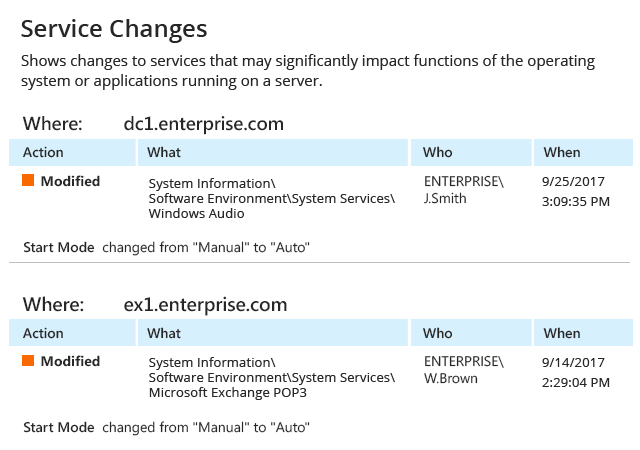The height and width of the screenshot is (450, 640).
Task: Click the Microsoft Exchange POP3 service entry
Action: pos(227,393)
